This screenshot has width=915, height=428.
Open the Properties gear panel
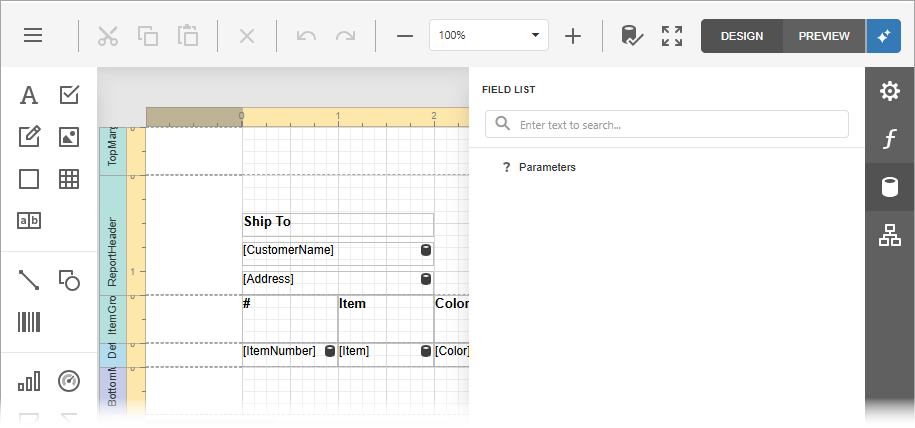(x=889, y=91)
